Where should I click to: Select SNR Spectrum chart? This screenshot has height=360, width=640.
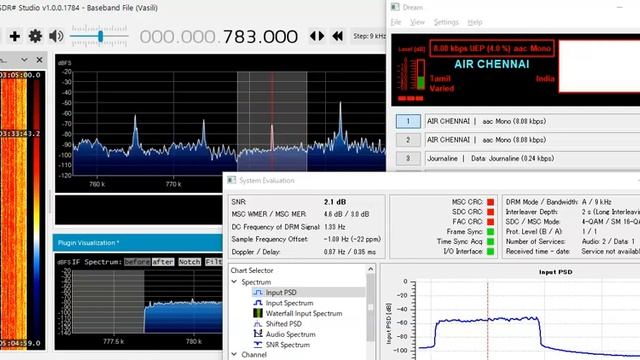[288, 344]
